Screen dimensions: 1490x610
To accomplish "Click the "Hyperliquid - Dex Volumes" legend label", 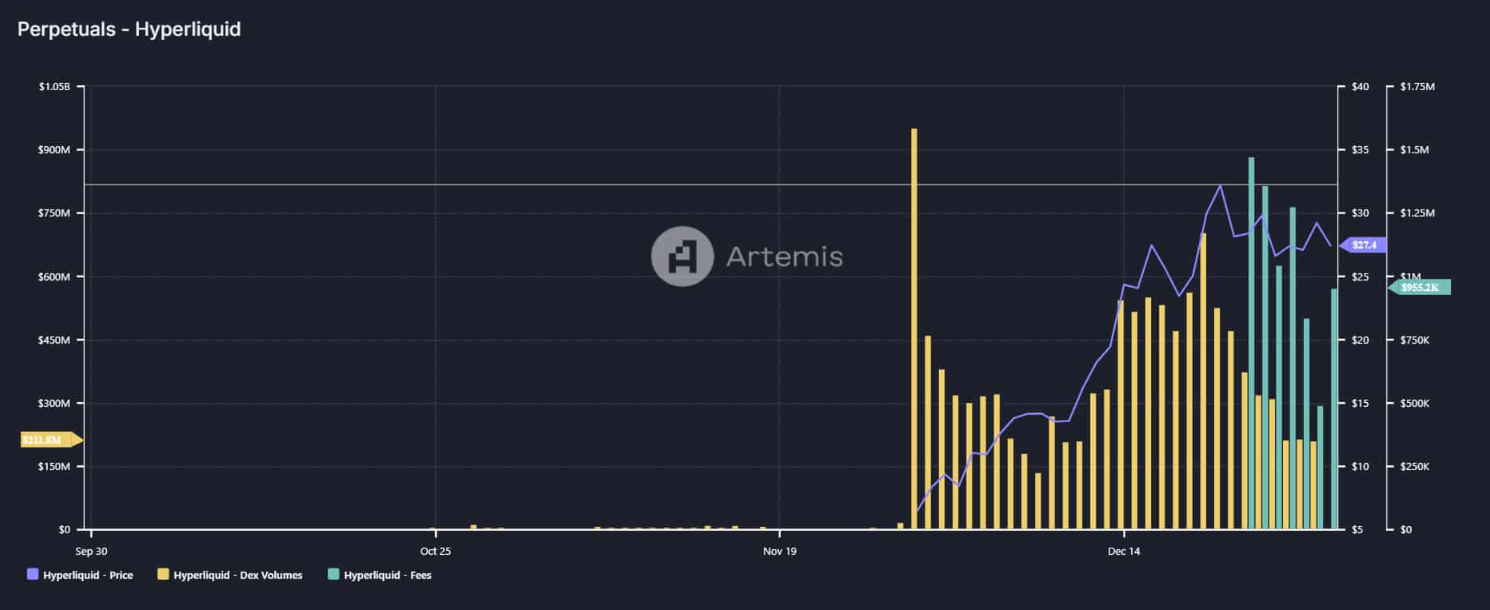I will pos(238,576).
